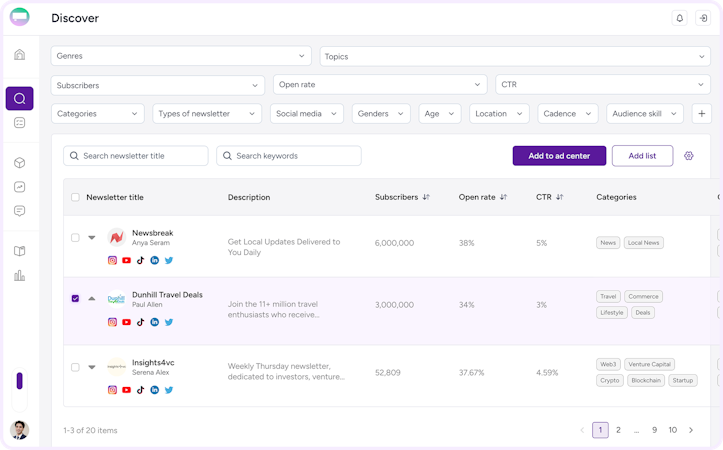Click the Add list button

coord(642,156)
